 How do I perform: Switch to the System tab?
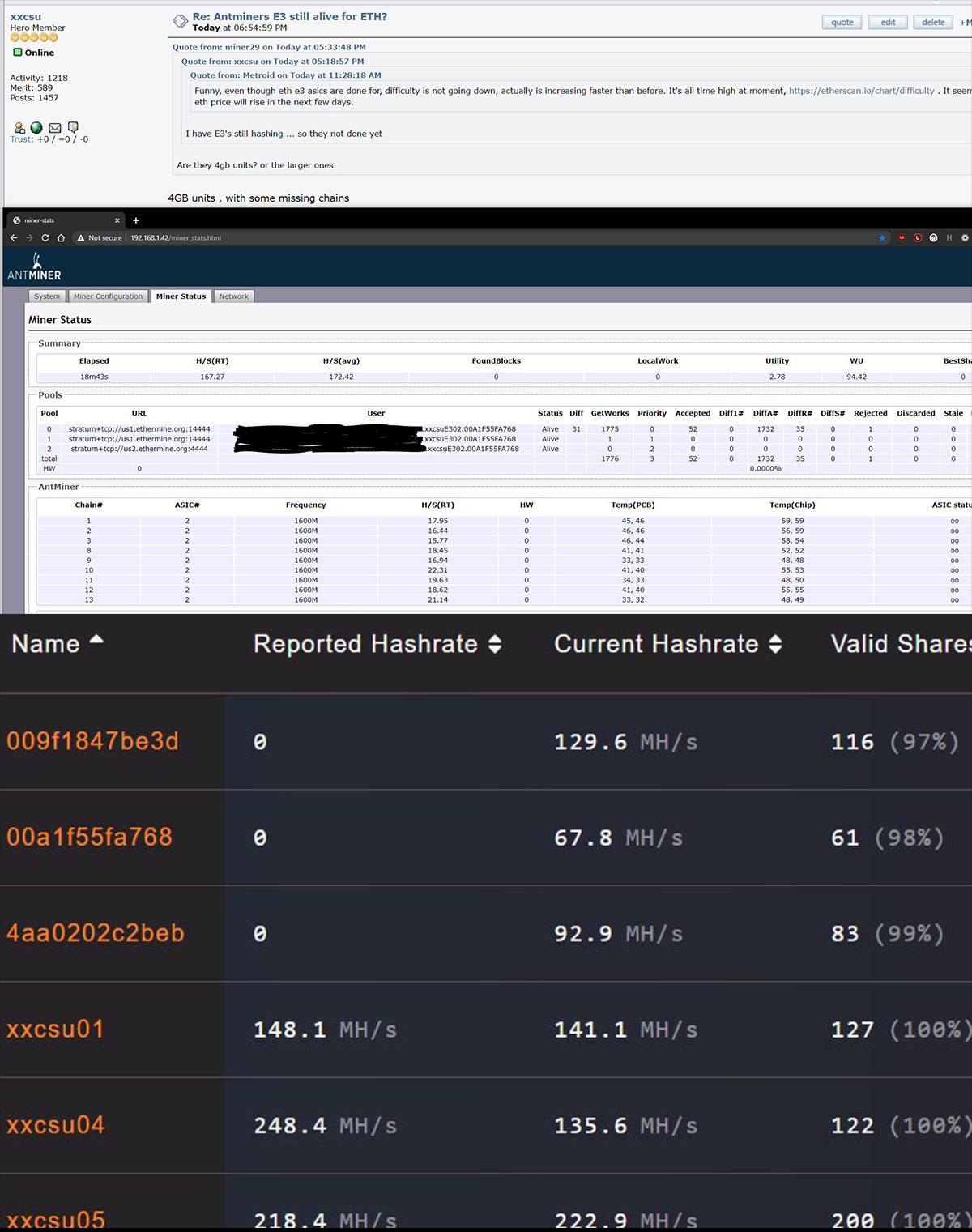click(47, 296)
